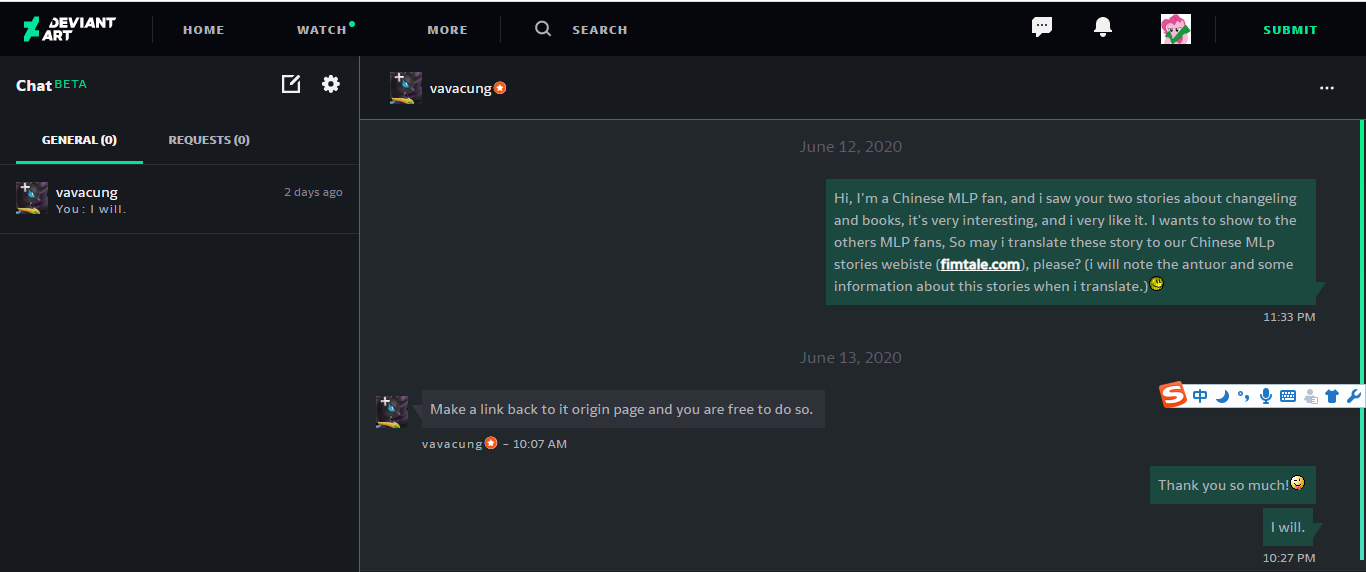
Task: Expand the MORE navigation menu
Action: tap(447, 30)
